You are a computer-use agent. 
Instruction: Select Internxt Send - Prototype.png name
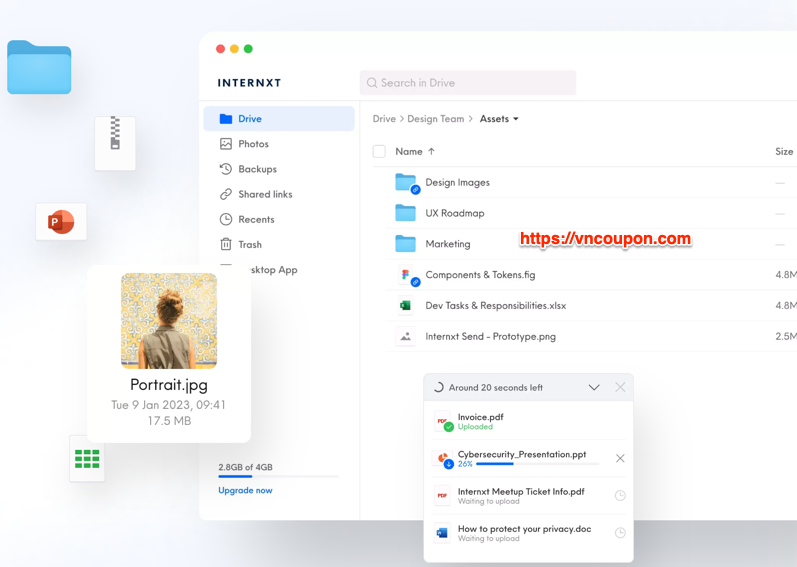point(491,336)
